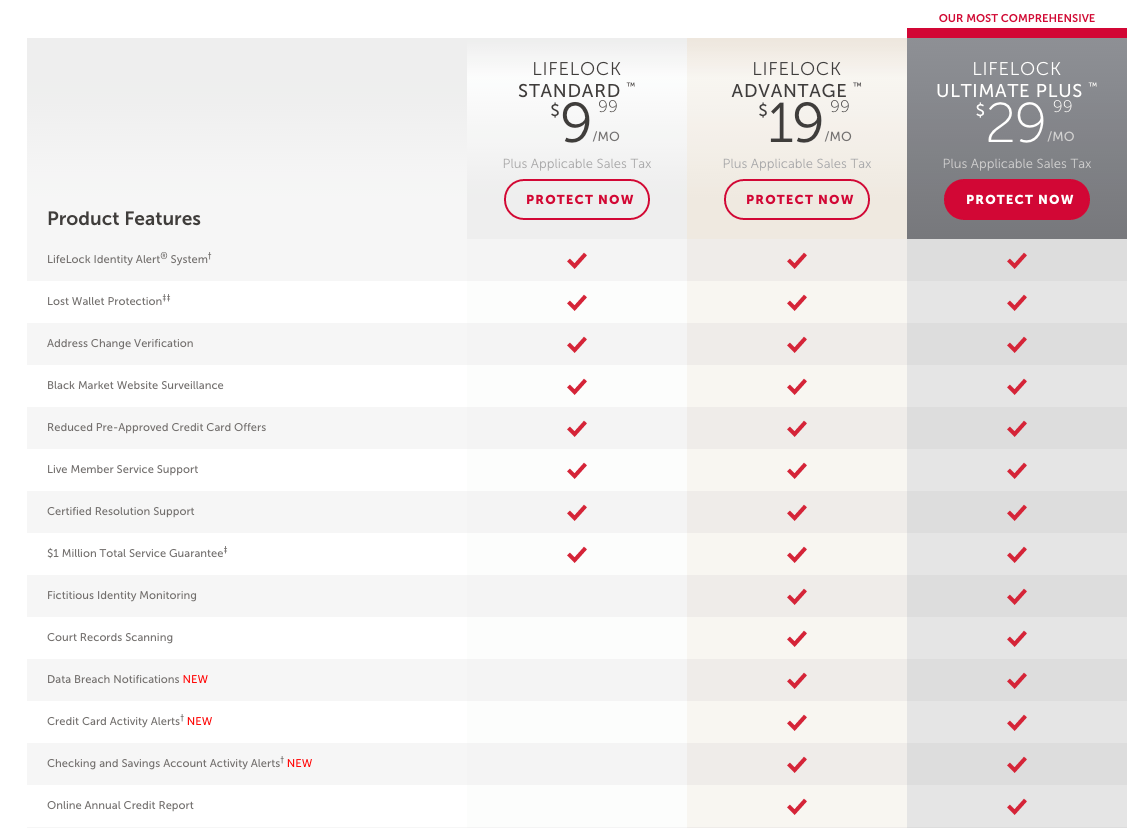
Task: Click the Address Change Verification feature label
Action: [120, 343]
